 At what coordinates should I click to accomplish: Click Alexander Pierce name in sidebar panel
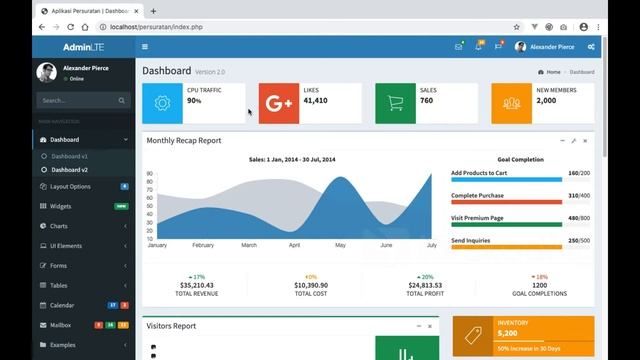[86, 68]
